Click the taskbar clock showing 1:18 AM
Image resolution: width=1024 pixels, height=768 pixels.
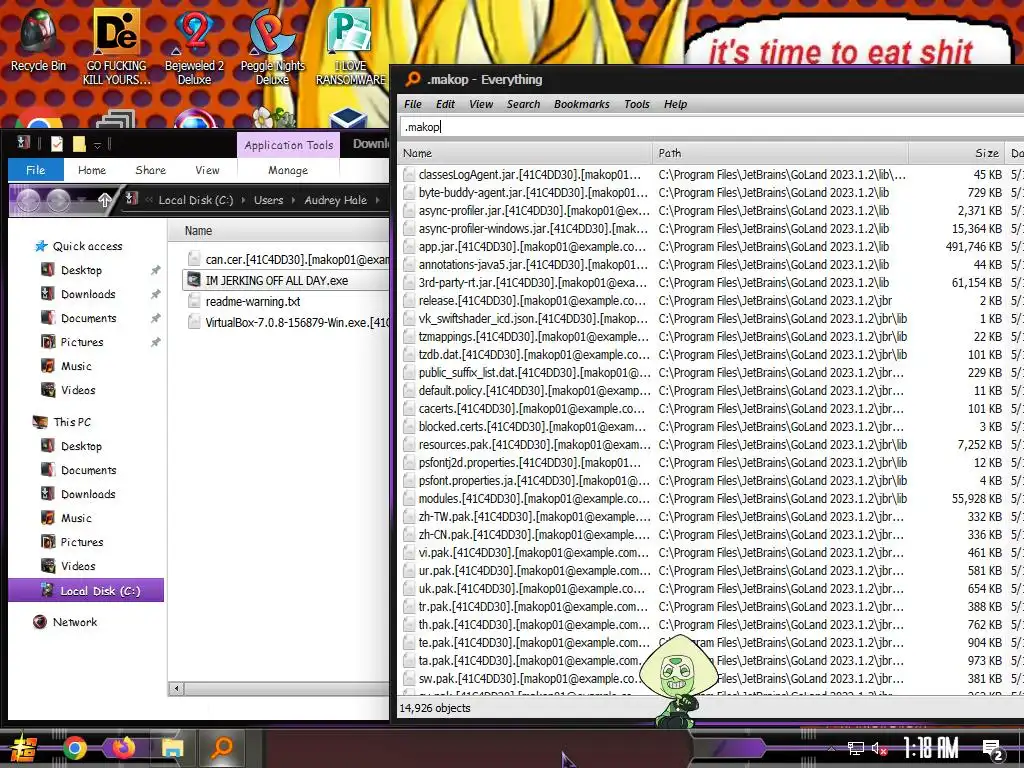click(930, 748)
